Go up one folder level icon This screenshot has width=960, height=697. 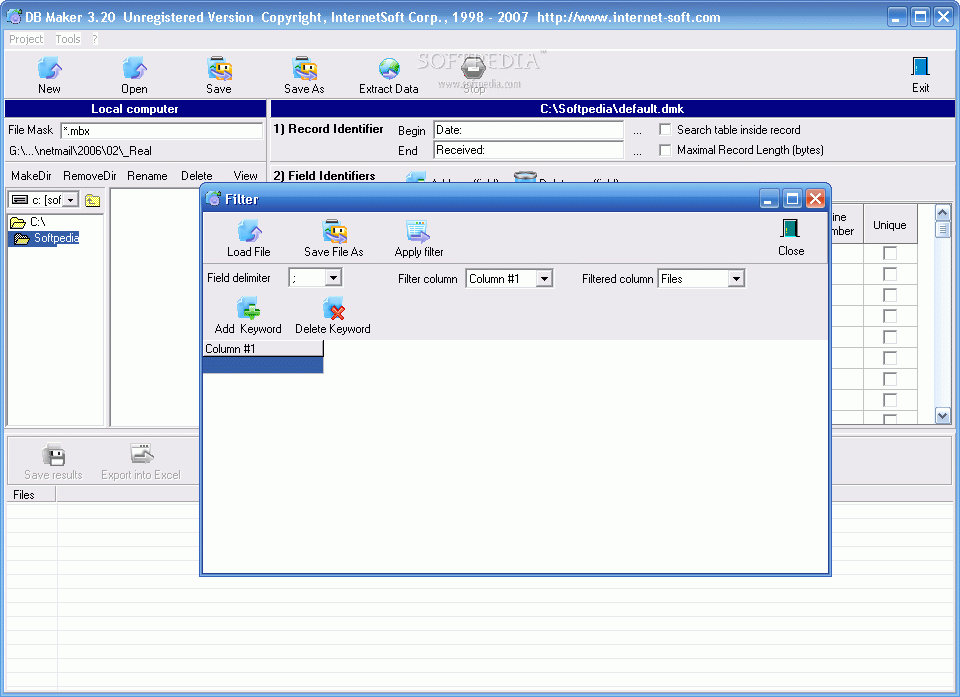(92, 200)
